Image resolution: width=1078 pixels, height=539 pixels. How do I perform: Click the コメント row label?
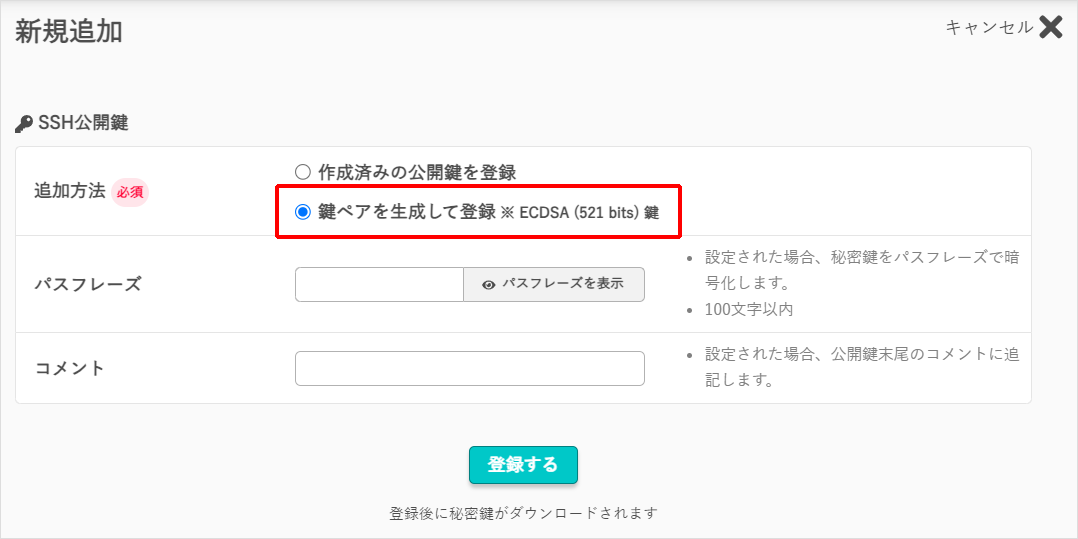pos(70,368)
